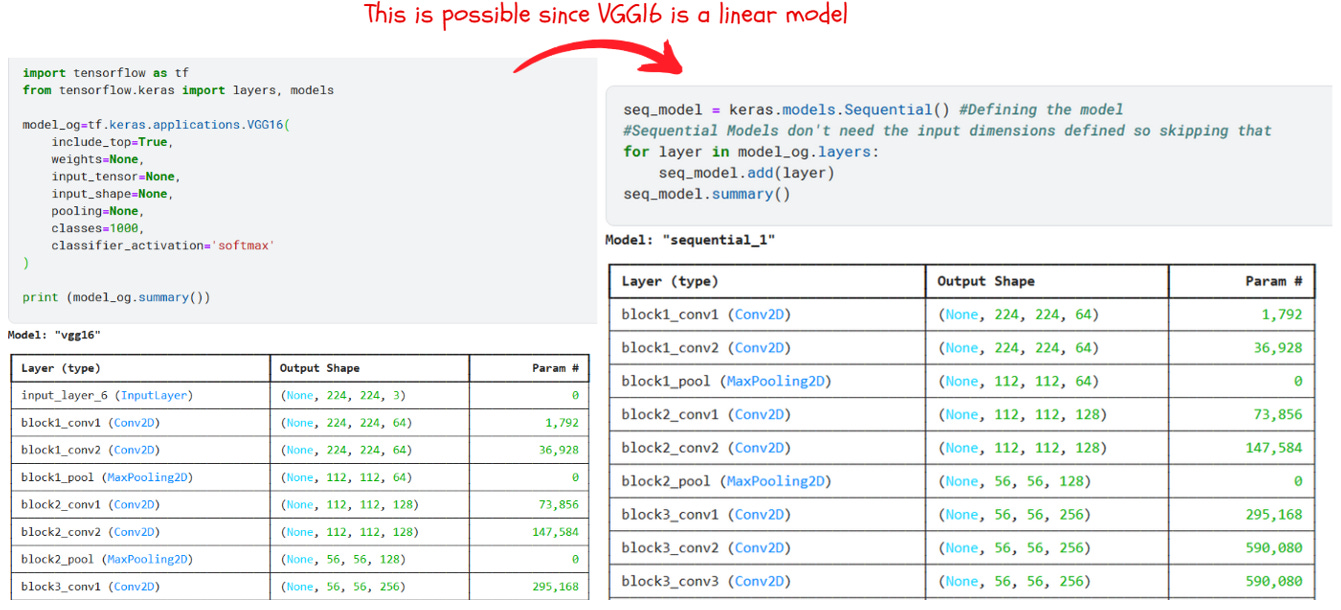The width and height of the screenshot is (1341, 610).
Task: Click the 'Model: "vgg16"' output label
Action: click(x=54, y=335)
